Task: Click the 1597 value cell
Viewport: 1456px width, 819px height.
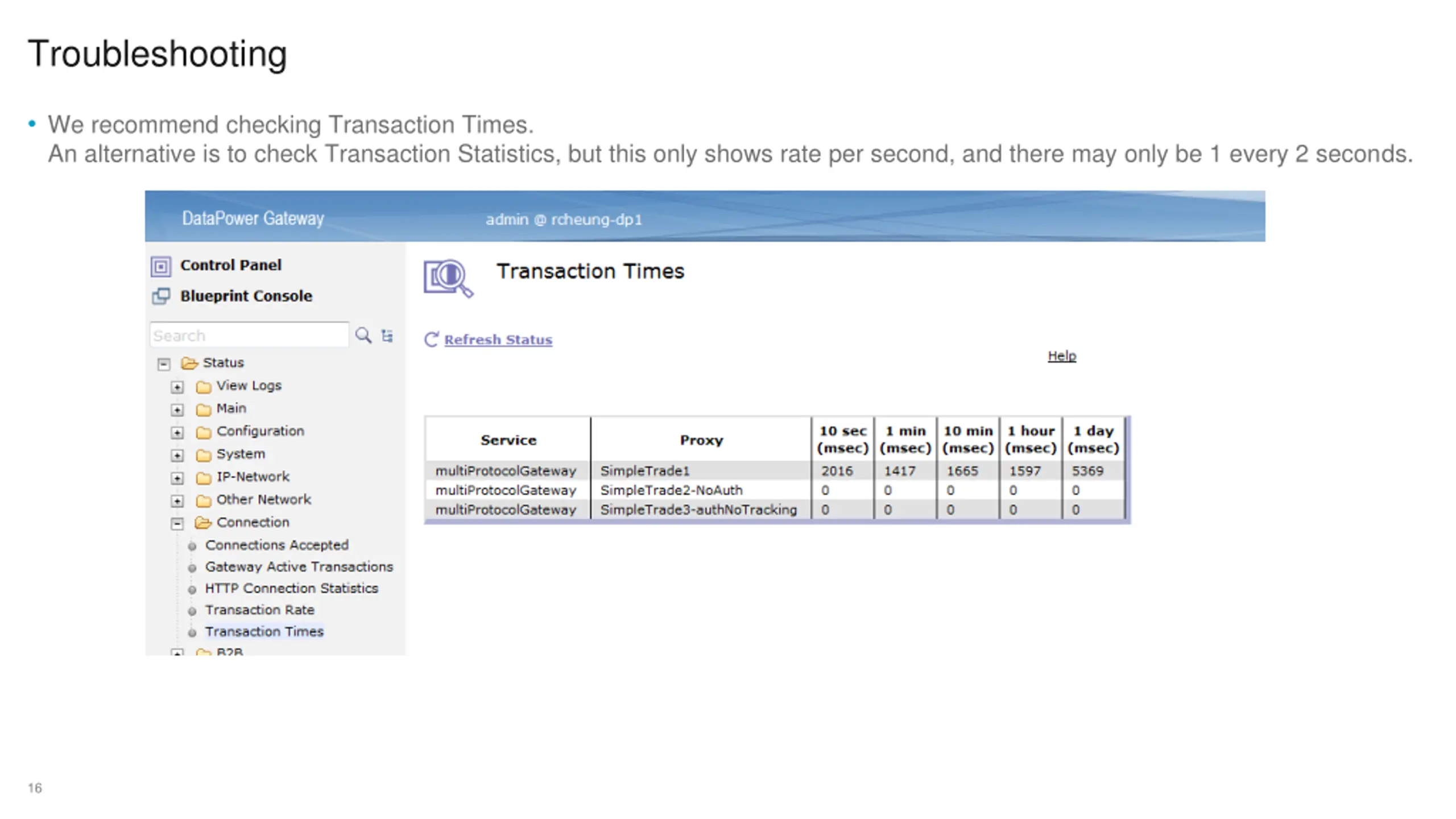Action: click(1031, 471)
